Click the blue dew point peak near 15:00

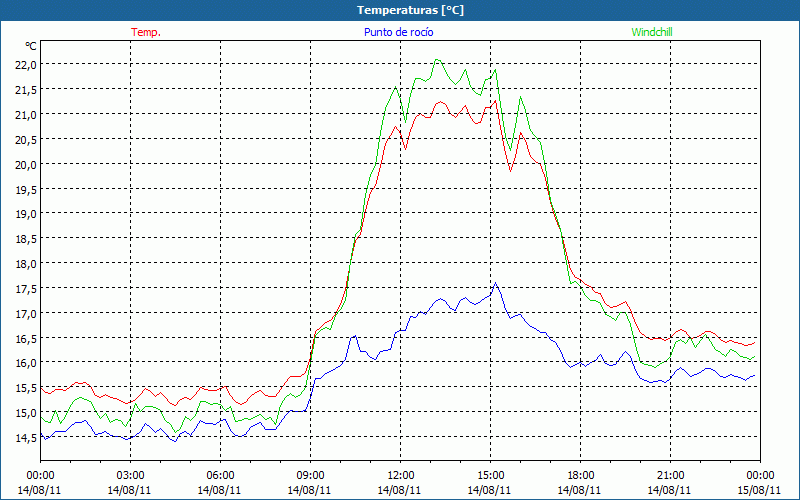[495, 283]
